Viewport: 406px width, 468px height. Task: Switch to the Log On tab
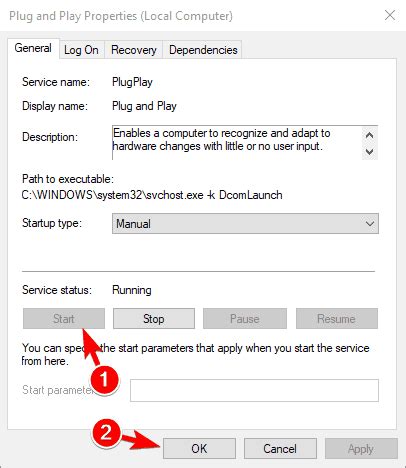(x=82, y=50)
